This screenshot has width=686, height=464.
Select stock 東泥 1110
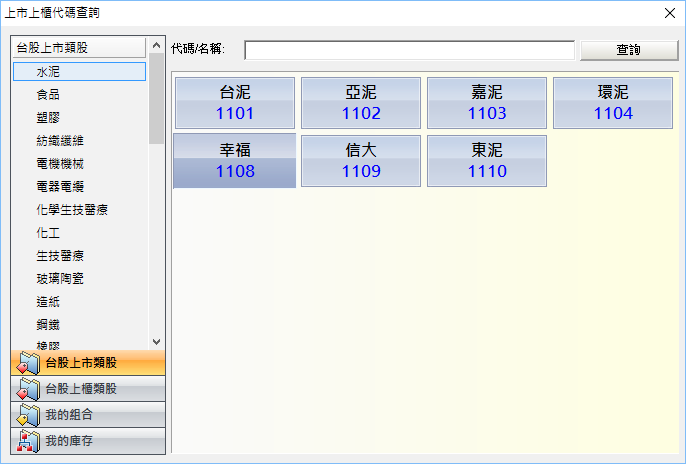487,161
